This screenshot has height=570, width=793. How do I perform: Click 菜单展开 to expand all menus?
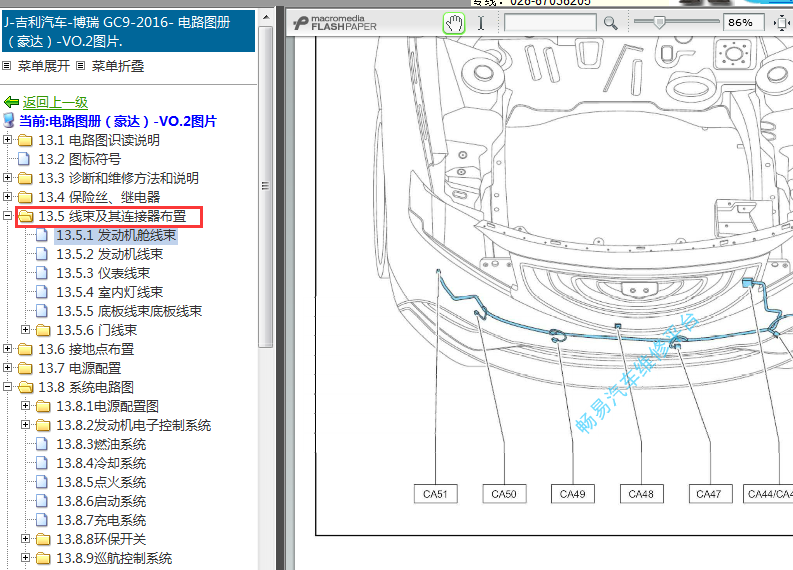(x=43, y=66)
